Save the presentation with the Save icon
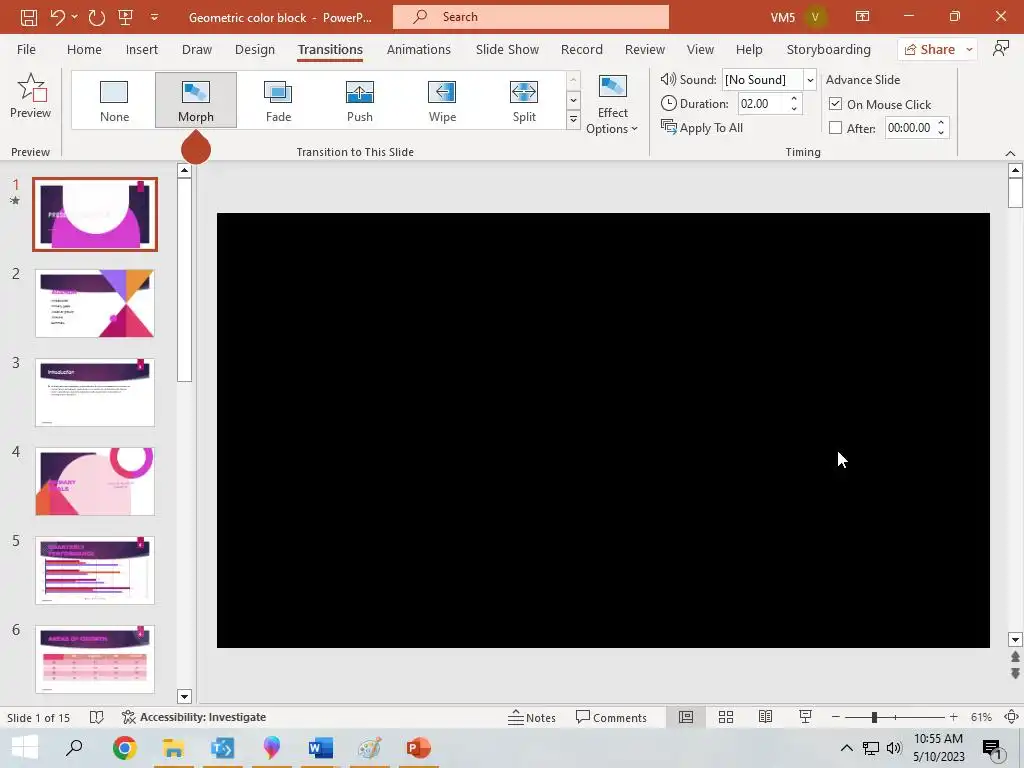Image resolution: width=1024 pixels, height=768 pixels. click(x=29, y=17)
